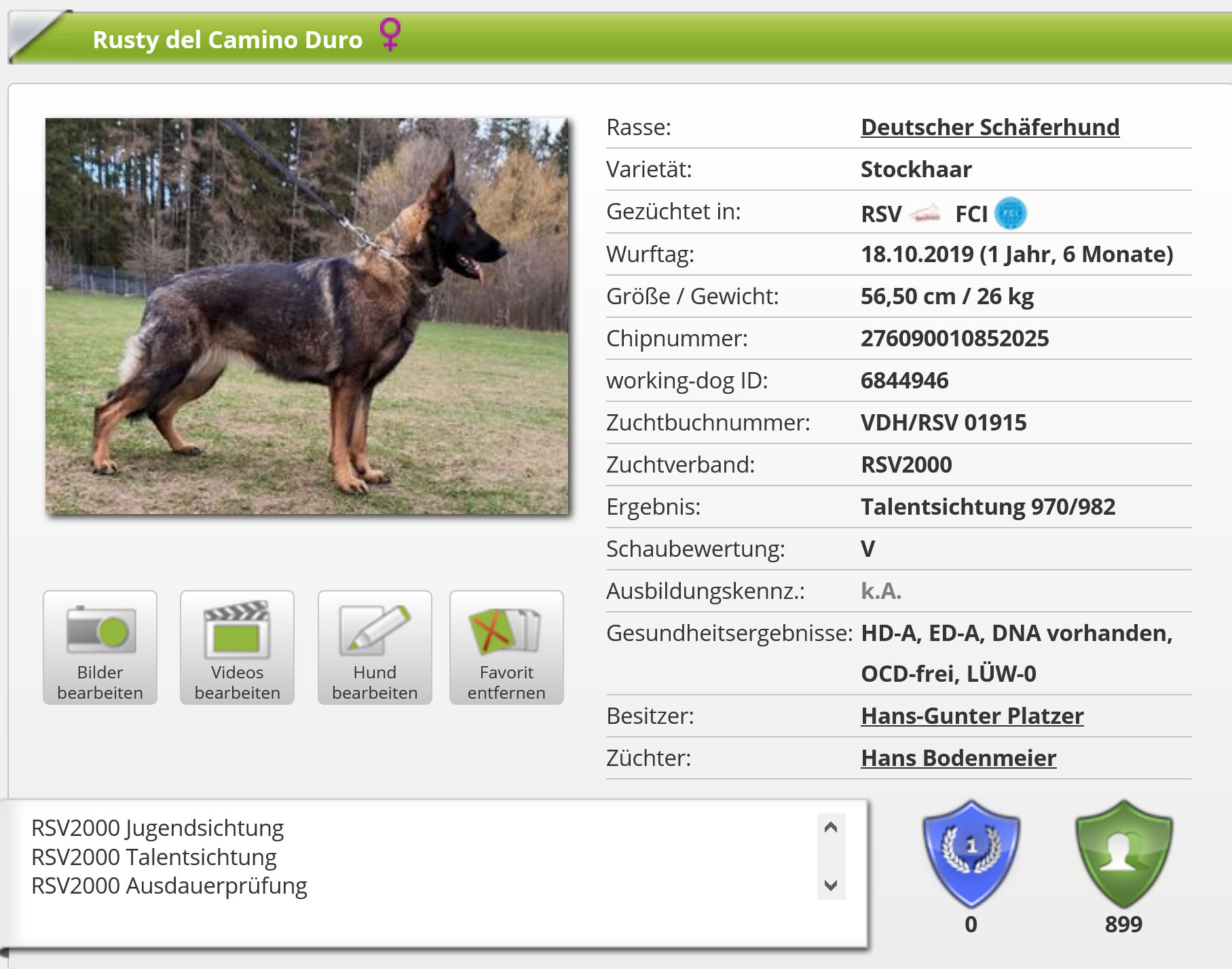Open Videos bearbeiten clapperboard icon
1232x969 pixels.
coord(237,629)
